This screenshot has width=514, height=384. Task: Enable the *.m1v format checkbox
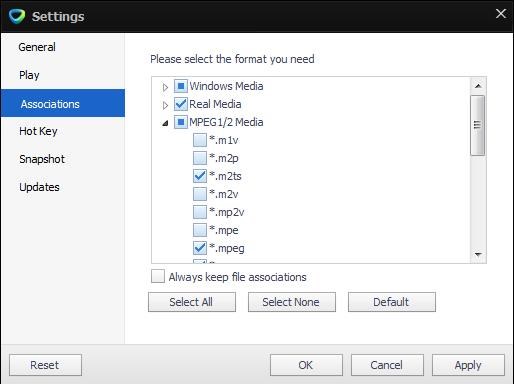[200, 140]
